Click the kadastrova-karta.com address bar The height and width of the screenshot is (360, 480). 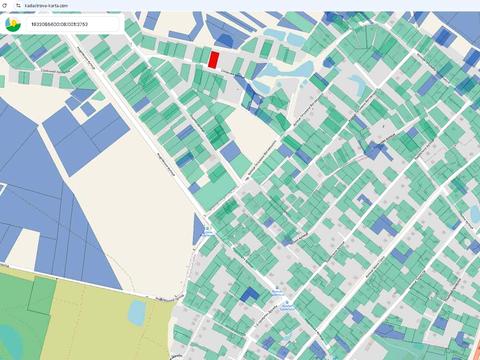point(46,6)
